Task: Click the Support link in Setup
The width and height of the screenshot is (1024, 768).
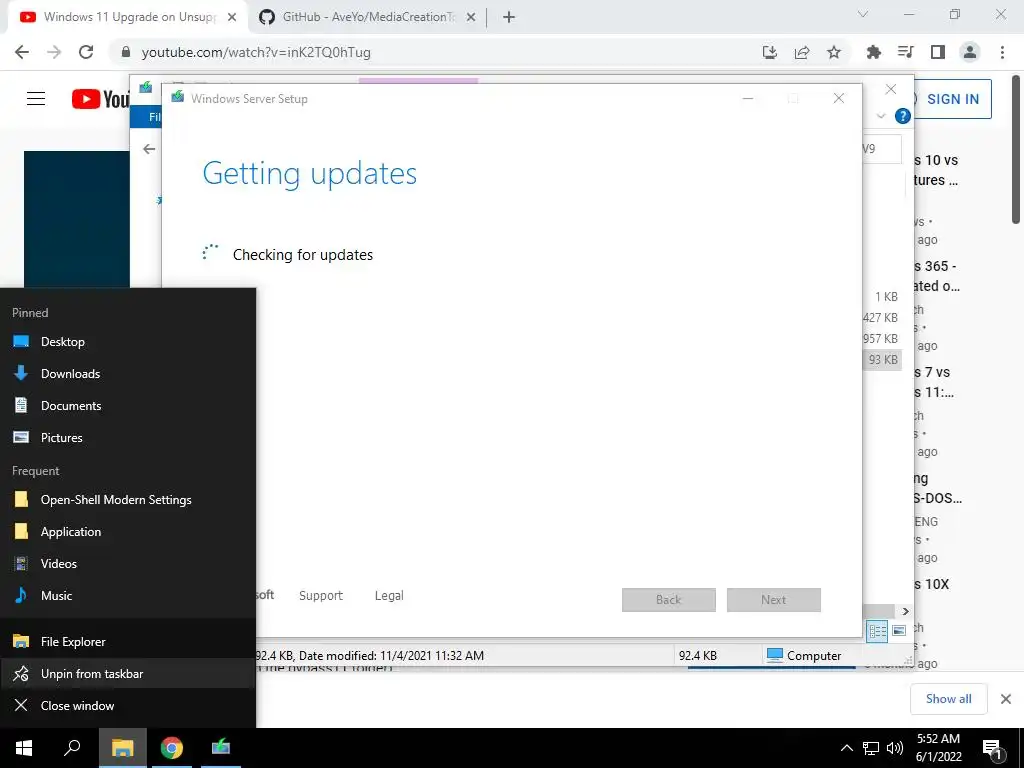Action: (x=321, y=596)
